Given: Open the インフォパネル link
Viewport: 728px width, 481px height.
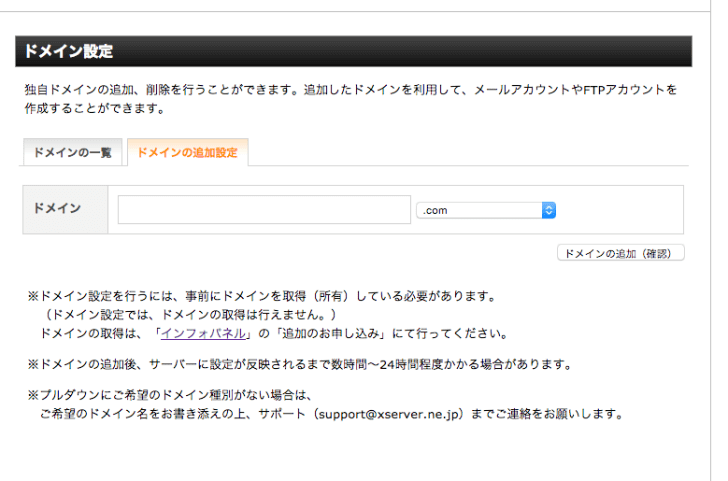Looking at the screenshot, I should (203, 333).
